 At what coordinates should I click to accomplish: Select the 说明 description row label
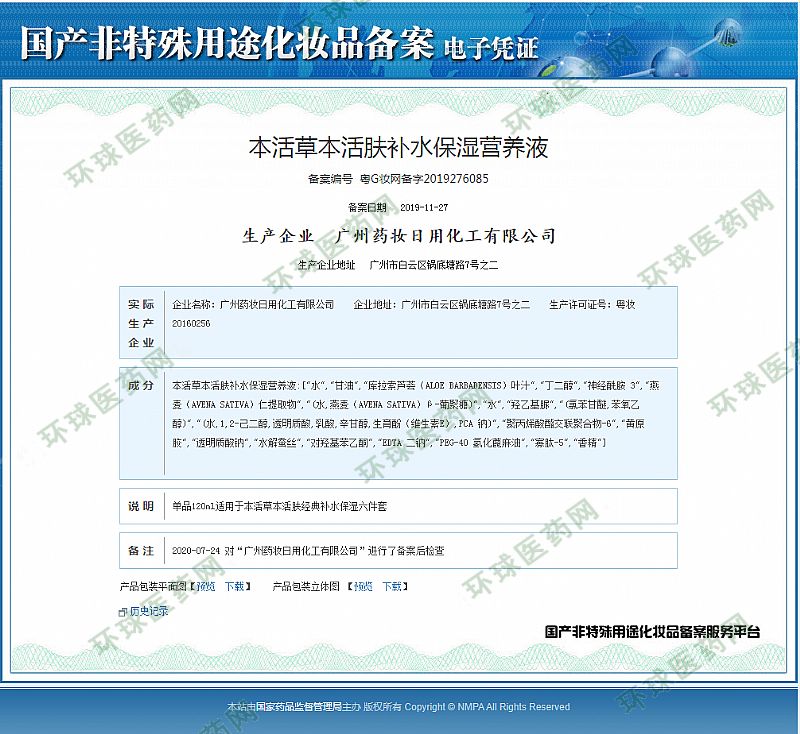(141, 507)
